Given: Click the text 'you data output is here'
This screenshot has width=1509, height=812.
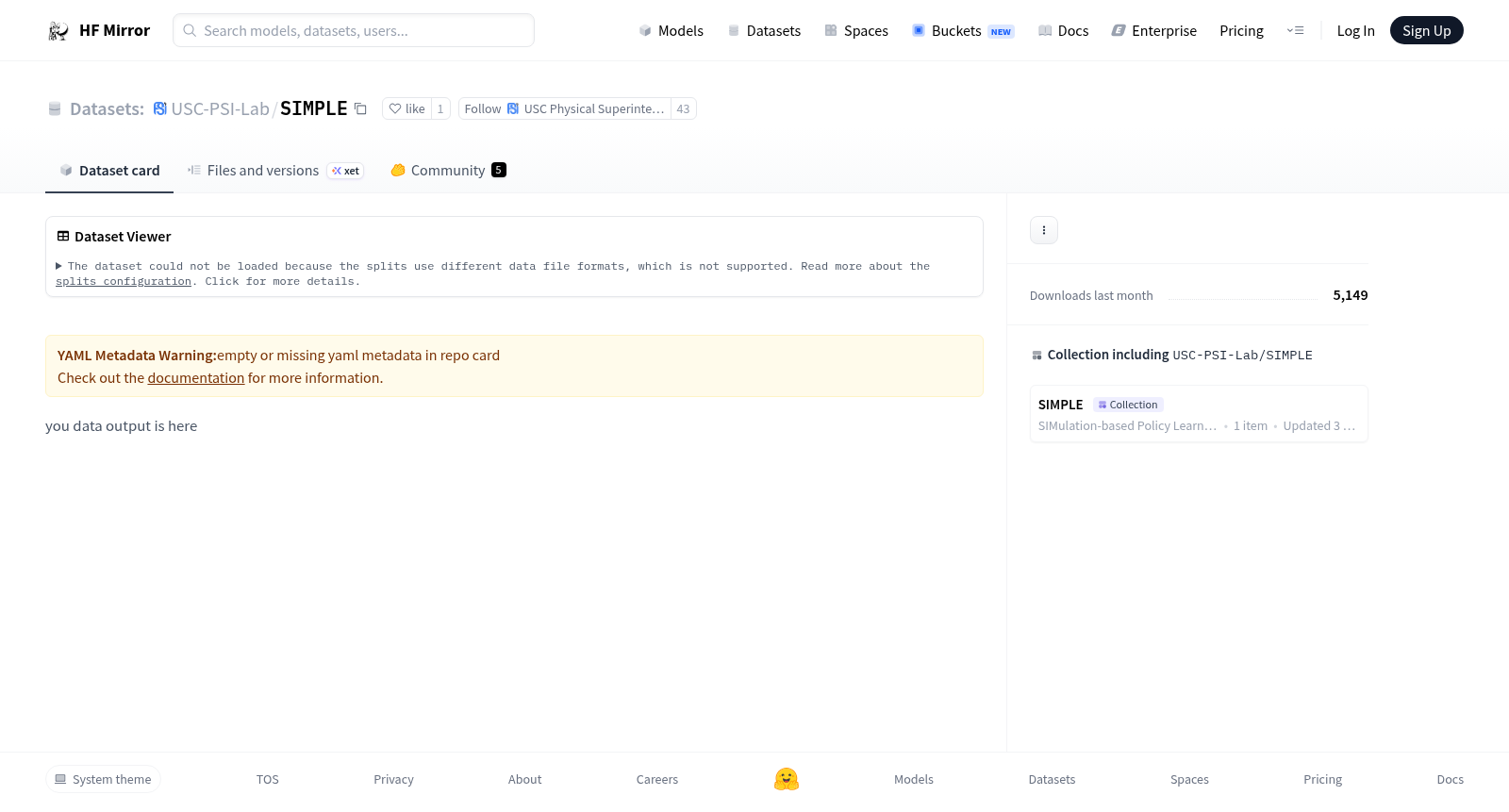Looking at the screenshot, I should point(122,426).
